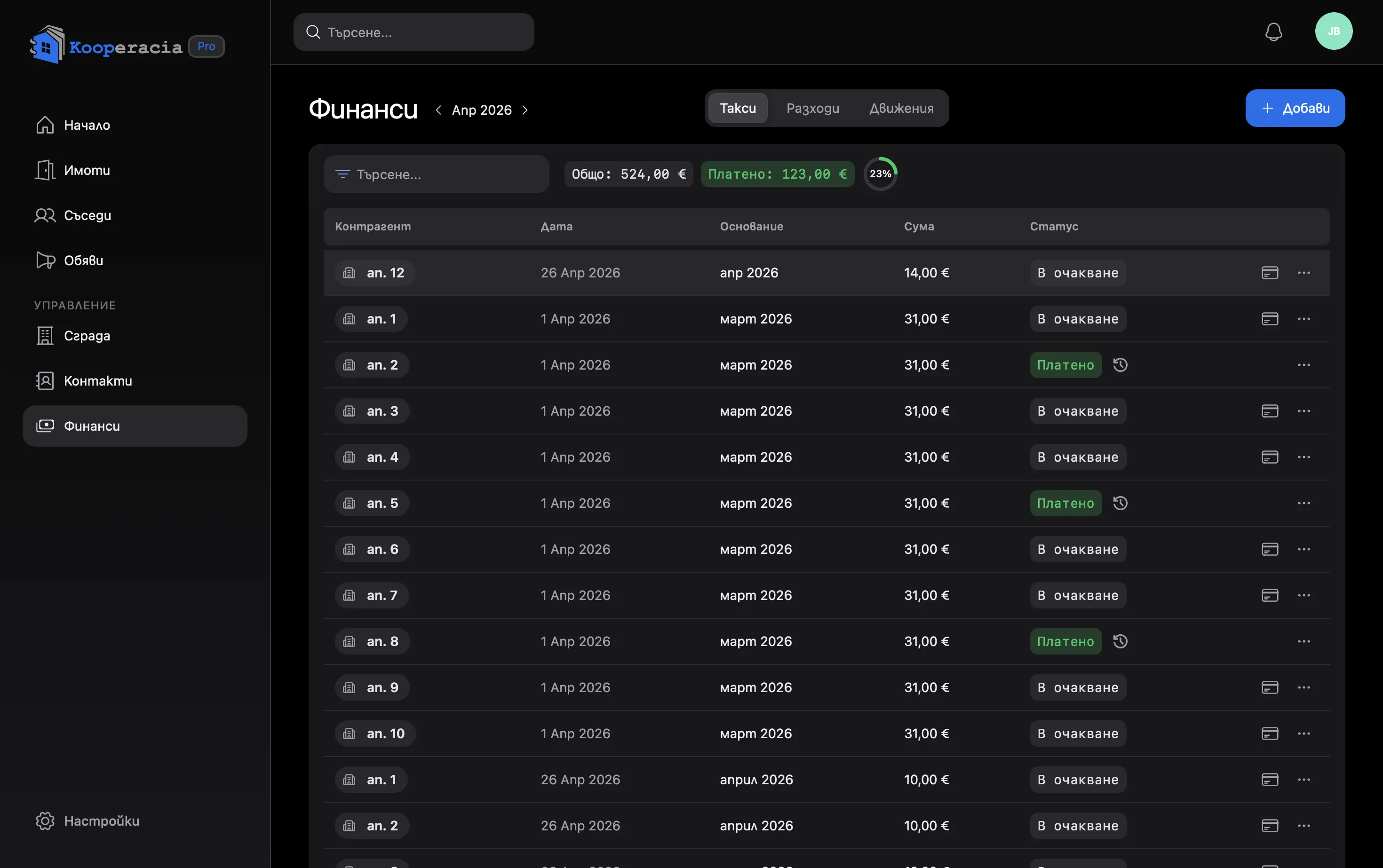Open more options for ап. 10 row
Viewport: 1383px width, 868px height.
(x=1303, y=733)
